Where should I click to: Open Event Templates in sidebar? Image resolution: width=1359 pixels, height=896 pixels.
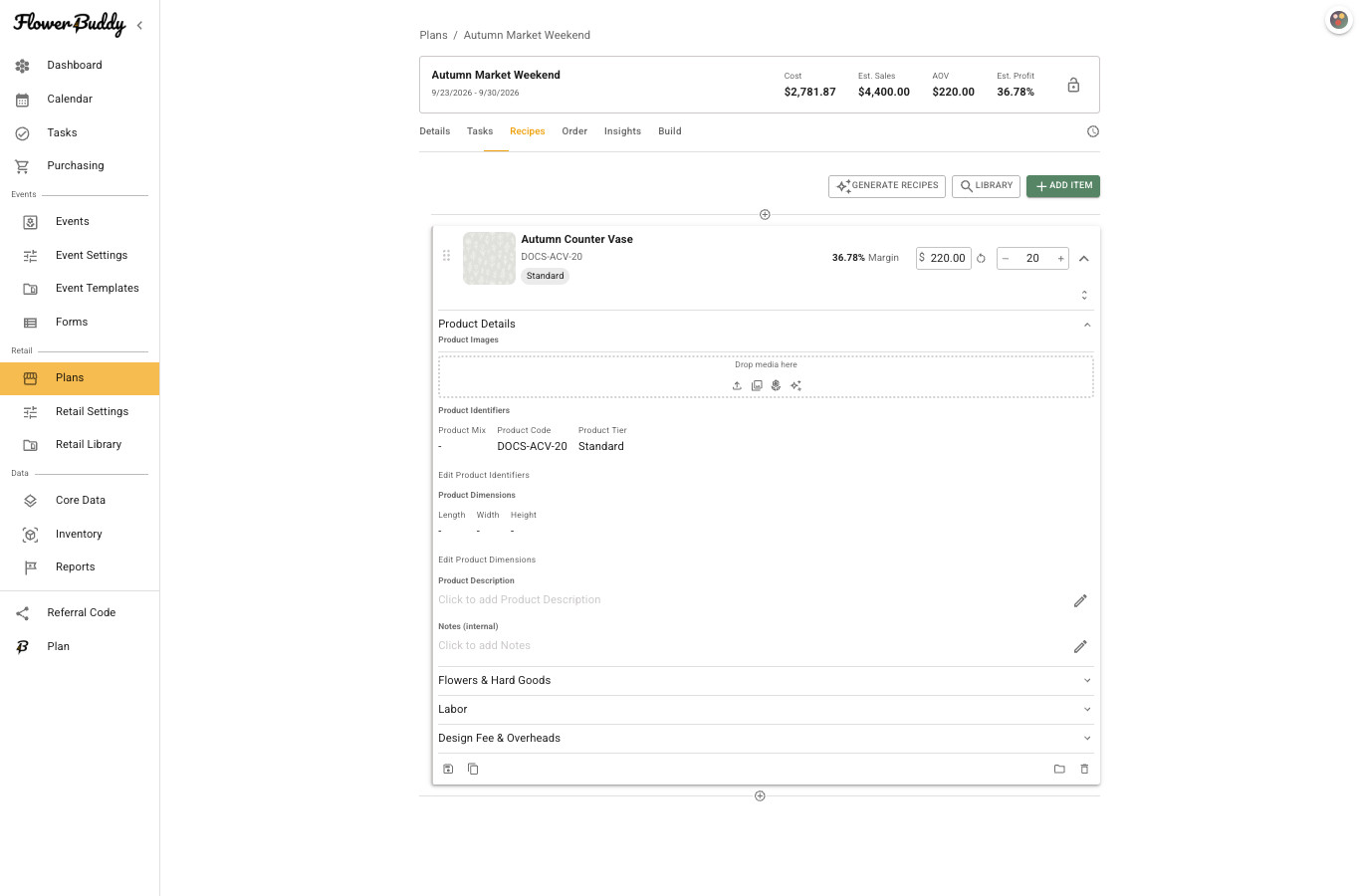click(80, 289)
